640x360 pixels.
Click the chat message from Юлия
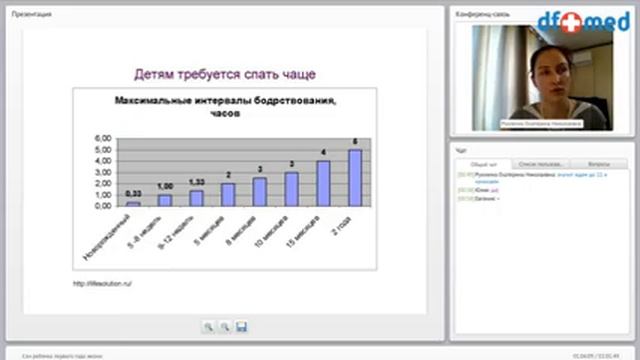tap(478, 190)
